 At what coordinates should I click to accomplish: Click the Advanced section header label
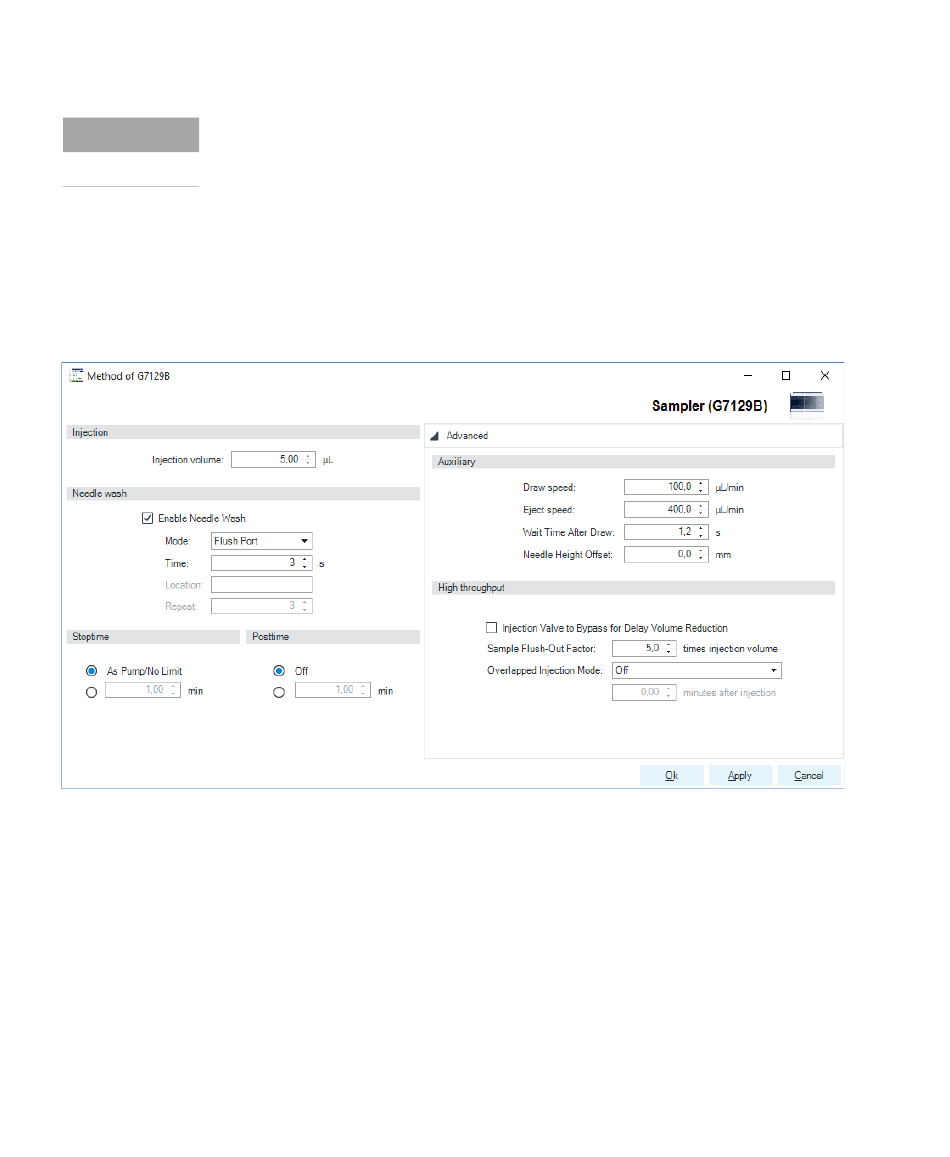click(467, 435)
